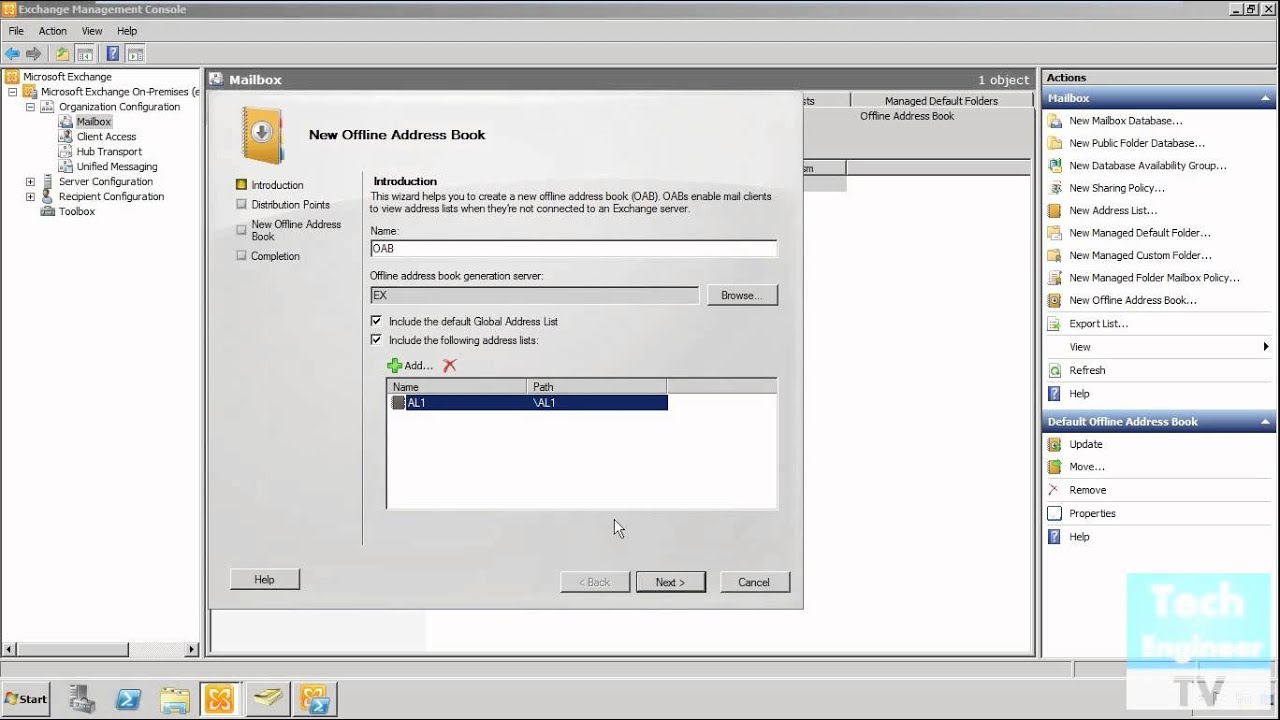Open PowerShell from the taskbar
Viewport: 1280px width, 720px height.
(x=128, y=700)
